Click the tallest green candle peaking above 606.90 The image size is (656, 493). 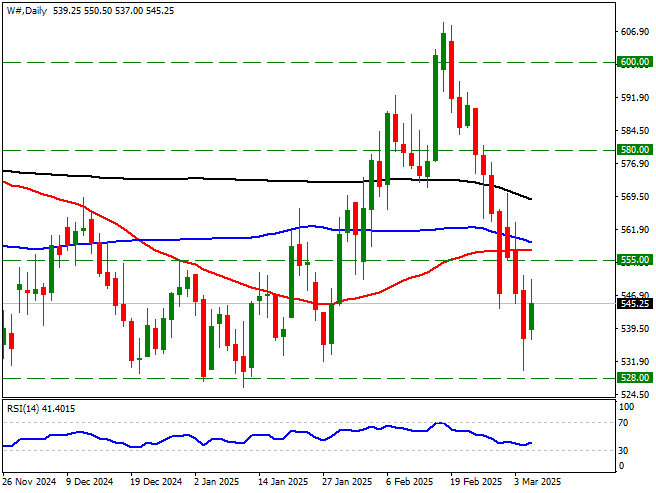443,52
